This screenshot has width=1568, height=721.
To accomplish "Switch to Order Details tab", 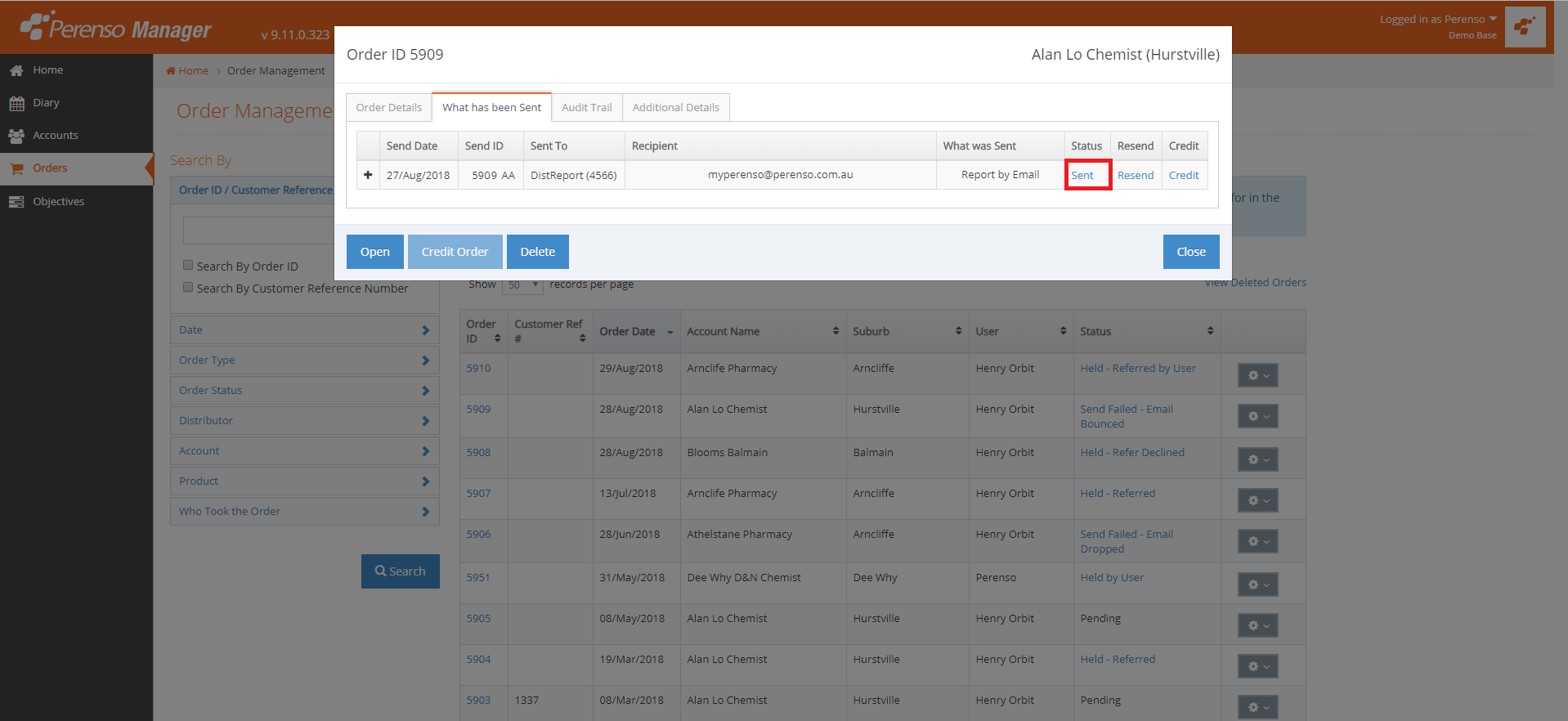I will click(389, 107).
